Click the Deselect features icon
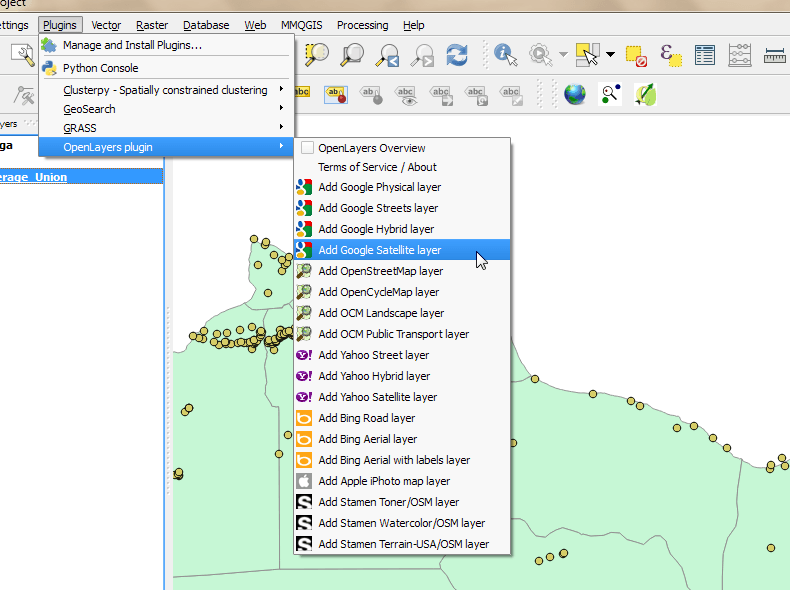The height and width of the screenshot is (590, 790). click(x=636, y=54)
